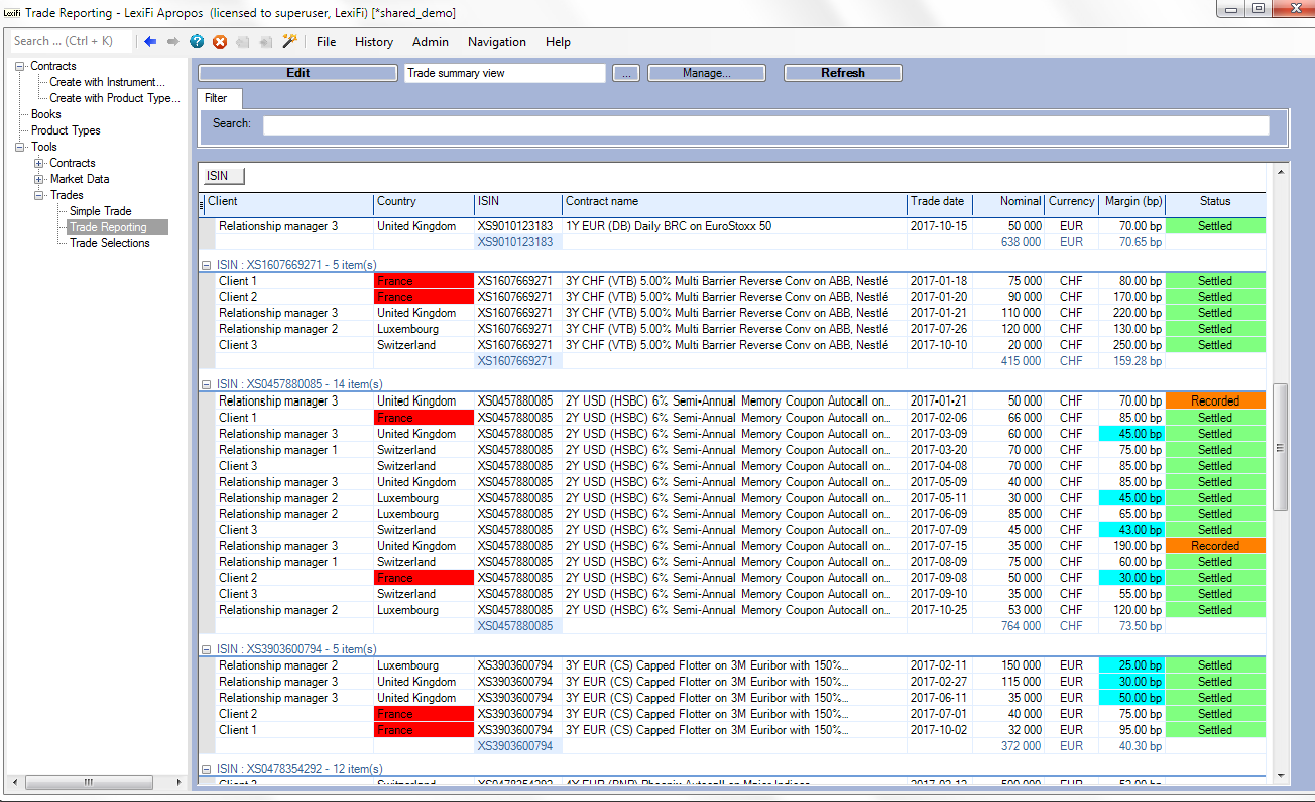Open help via the blue question mark icon
This screenshot has width=1315, height=802.
click(197, 42)
